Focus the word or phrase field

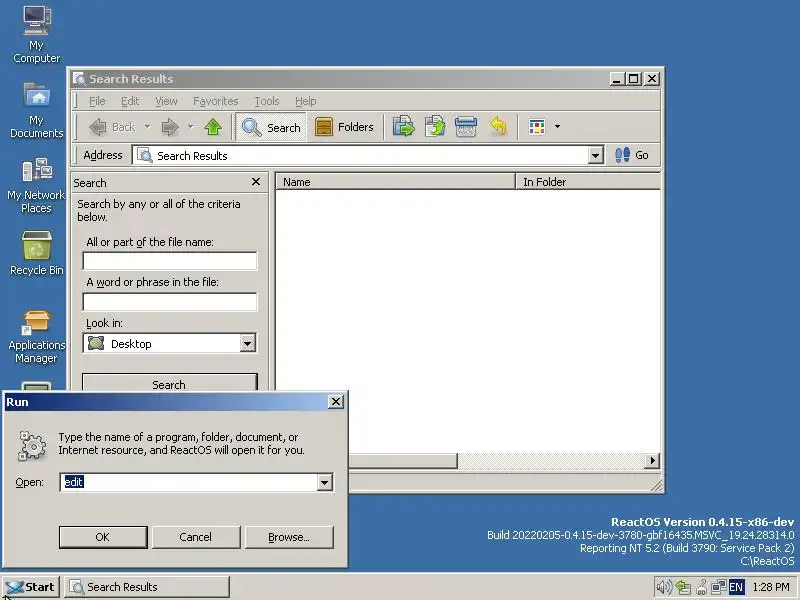point(169,302)
